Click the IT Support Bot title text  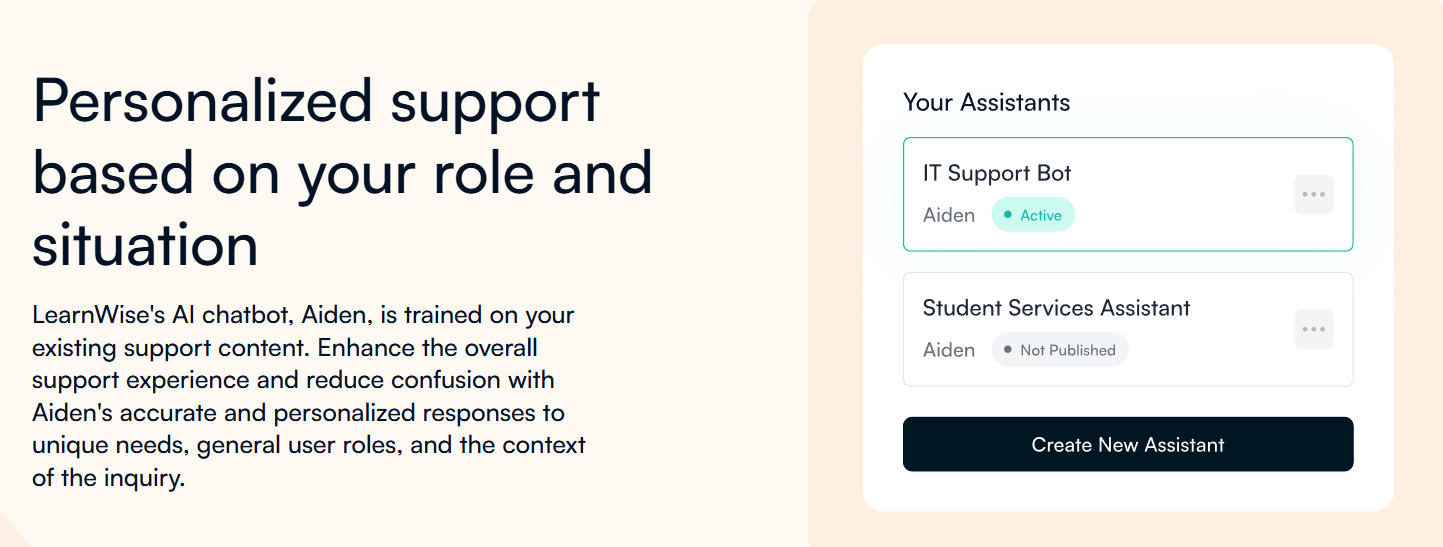pyautogui.click(x=997, y=173)
